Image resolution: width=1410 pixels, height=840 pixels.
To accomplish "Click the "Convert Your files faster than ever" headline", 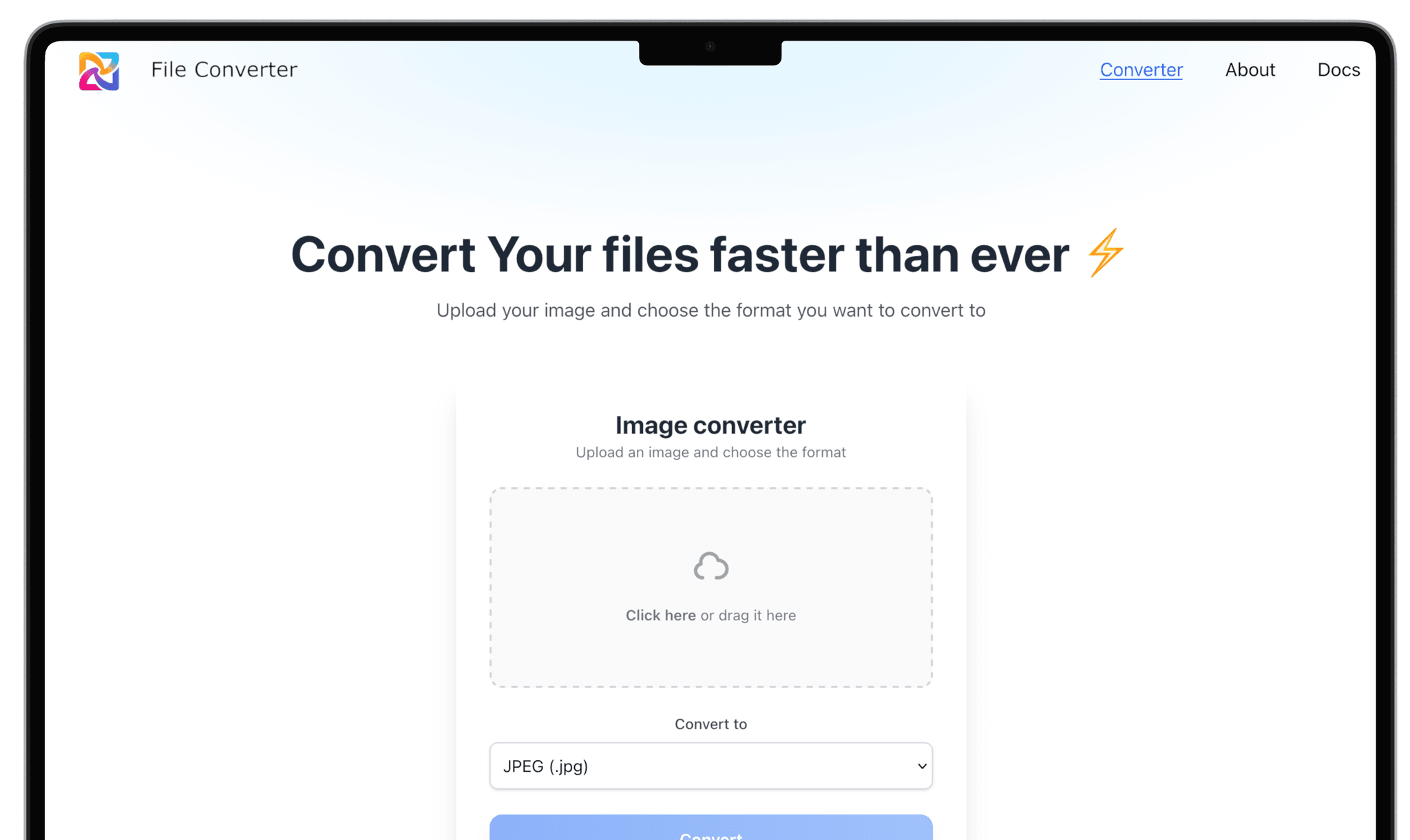I will pyautogui.click(x=680, y=254).
